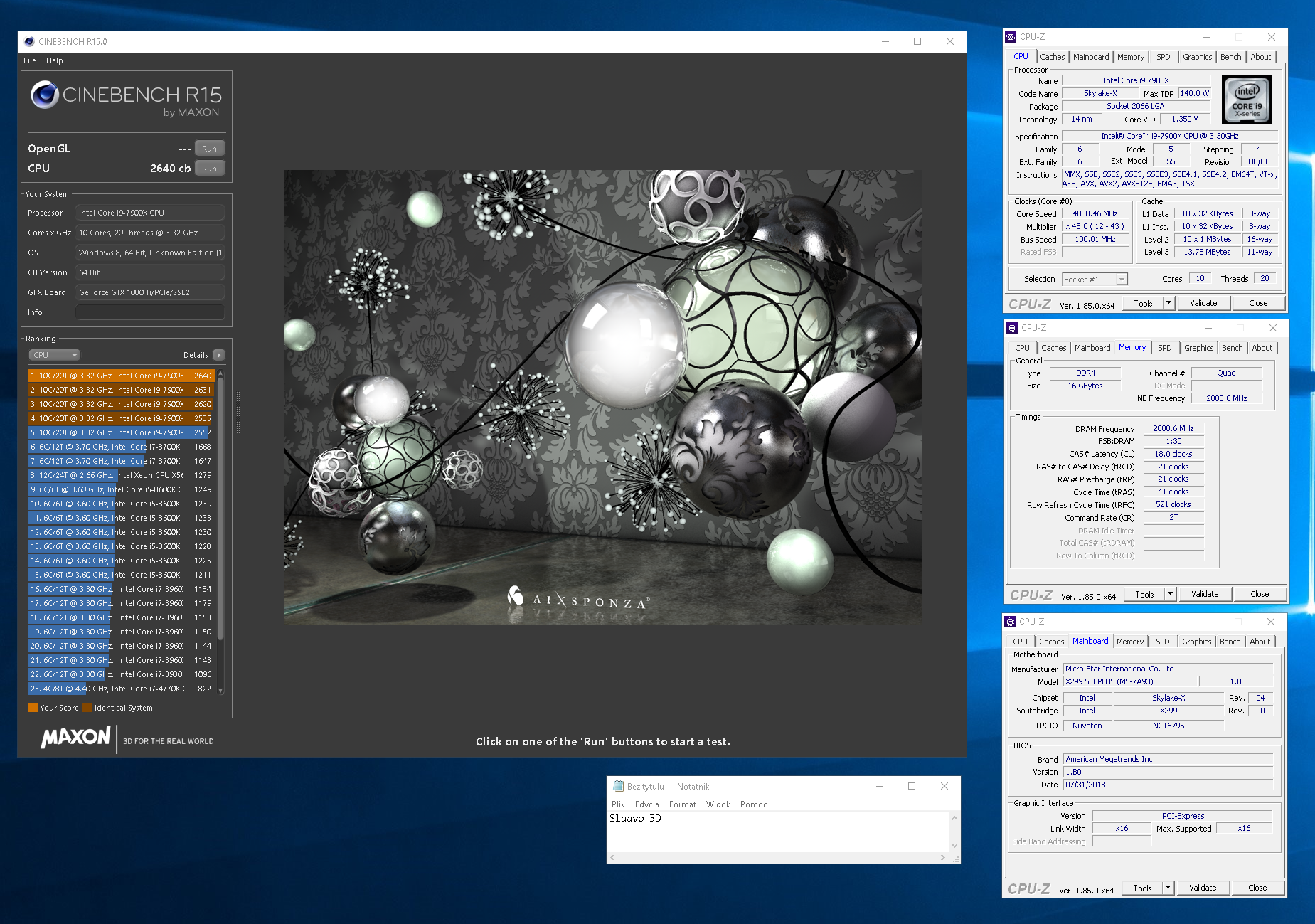Click the CPU-Z icon of the Memory-tab CPU-Z window
Viewport: 1315px width, 924px height.
(1012, 328)
